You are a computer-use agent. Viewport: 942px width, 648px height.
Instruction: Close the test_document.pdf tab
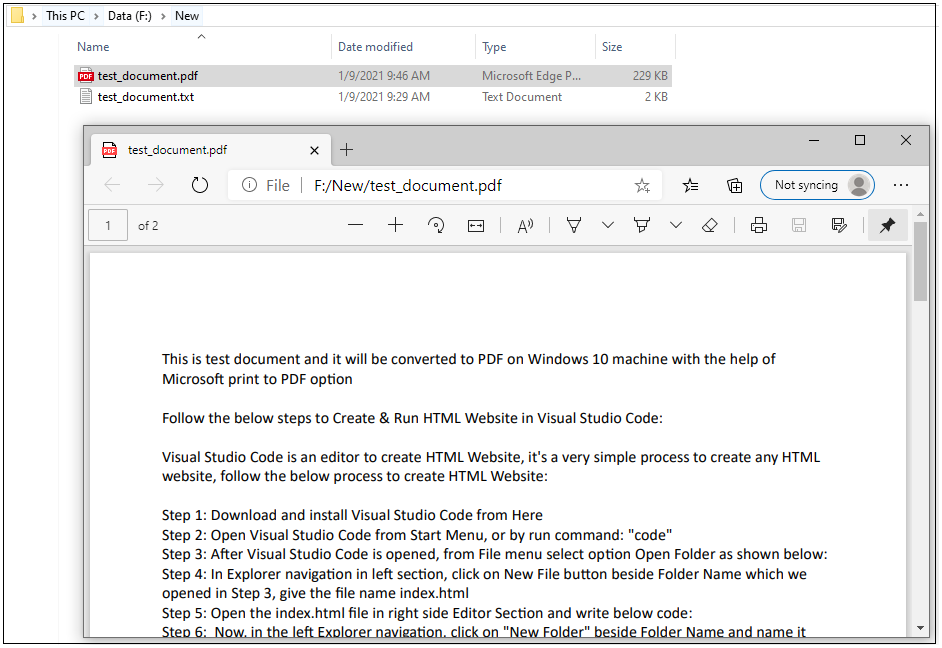point(314,150)
